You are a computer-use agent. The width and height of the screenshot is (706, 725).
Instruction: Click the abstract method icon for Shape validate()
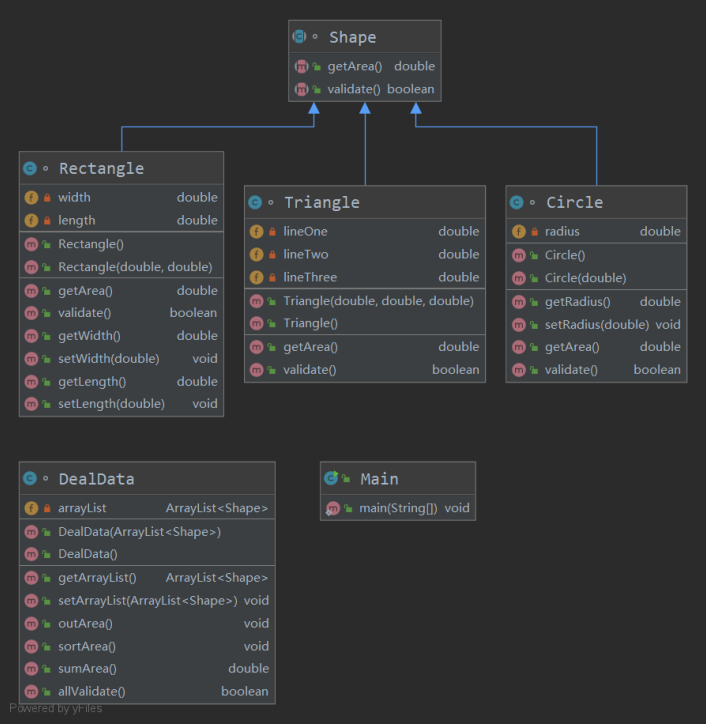pyautogui.click(x=301, y=89)
